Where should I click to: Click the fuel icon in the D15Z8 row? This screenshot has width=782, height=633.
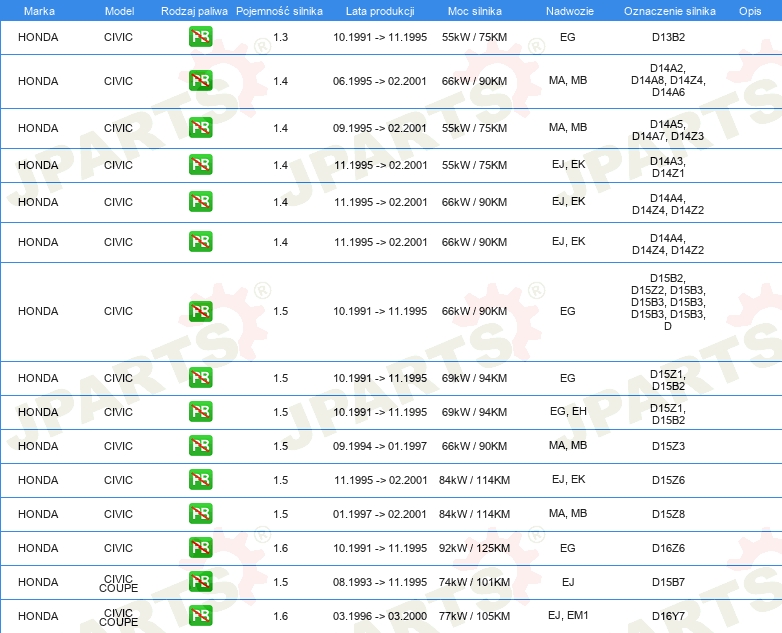point(200,514)
